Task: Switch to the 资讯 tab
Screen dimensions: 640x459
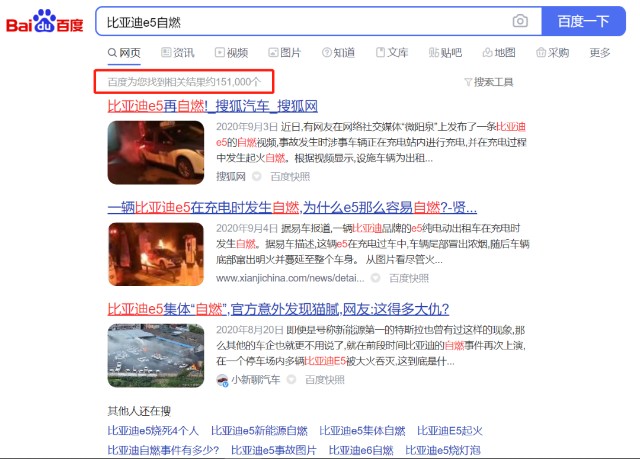Action: [x=178, y=53]
